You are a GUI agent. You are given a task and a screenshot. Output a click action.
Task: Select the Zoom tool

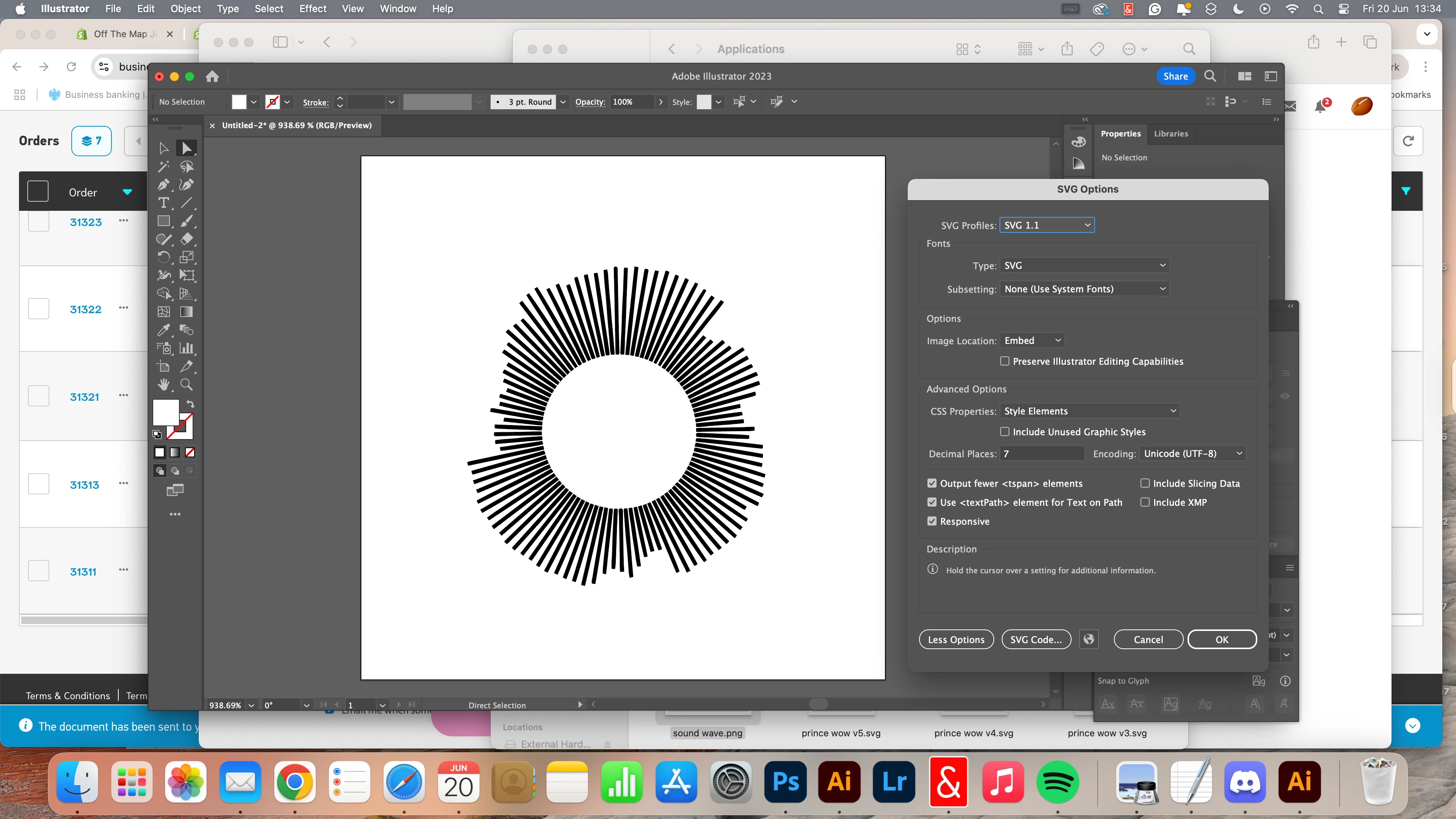[186, 385]
